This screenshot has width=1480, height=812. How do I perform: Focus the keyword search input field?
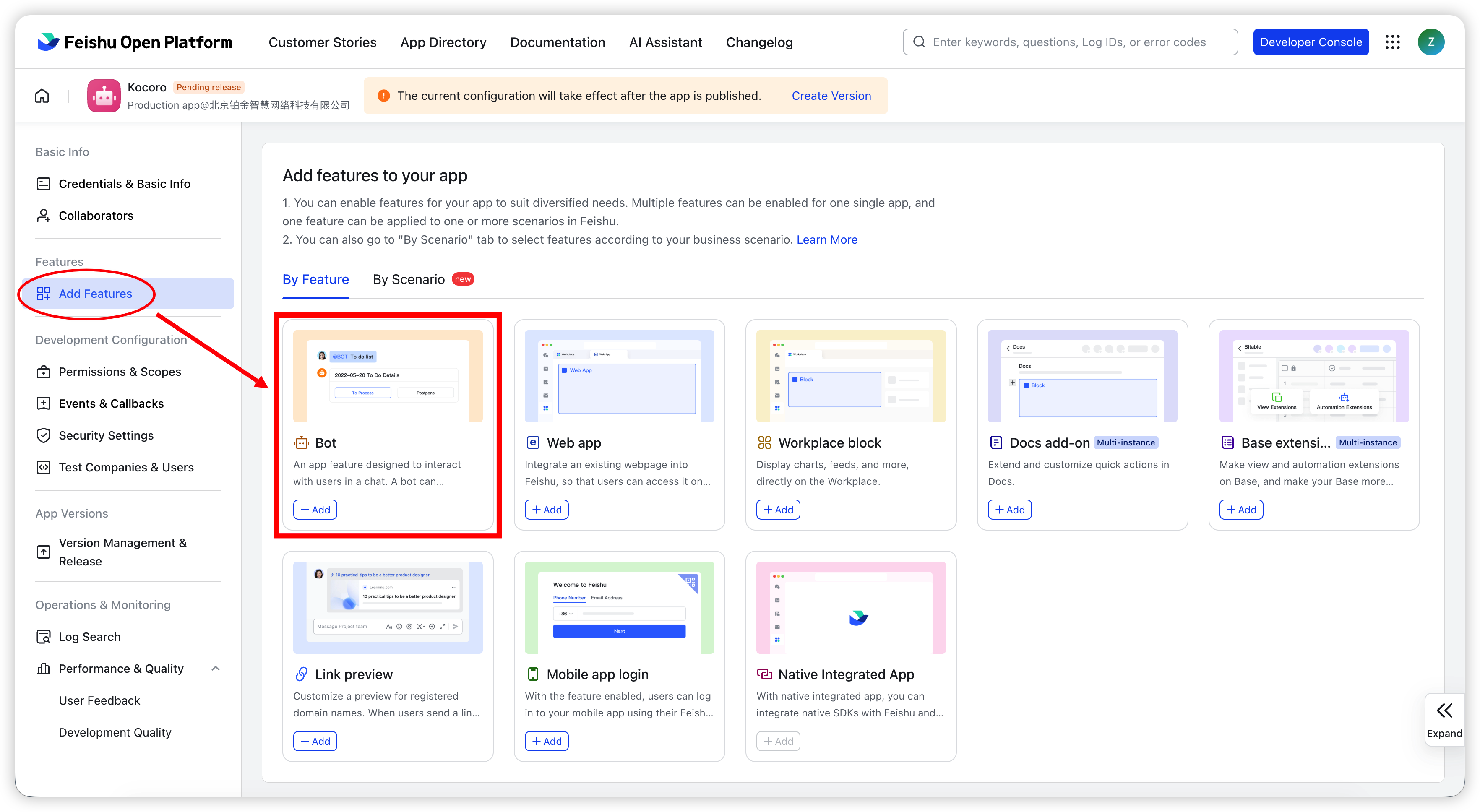click(x=1070, y=42)
